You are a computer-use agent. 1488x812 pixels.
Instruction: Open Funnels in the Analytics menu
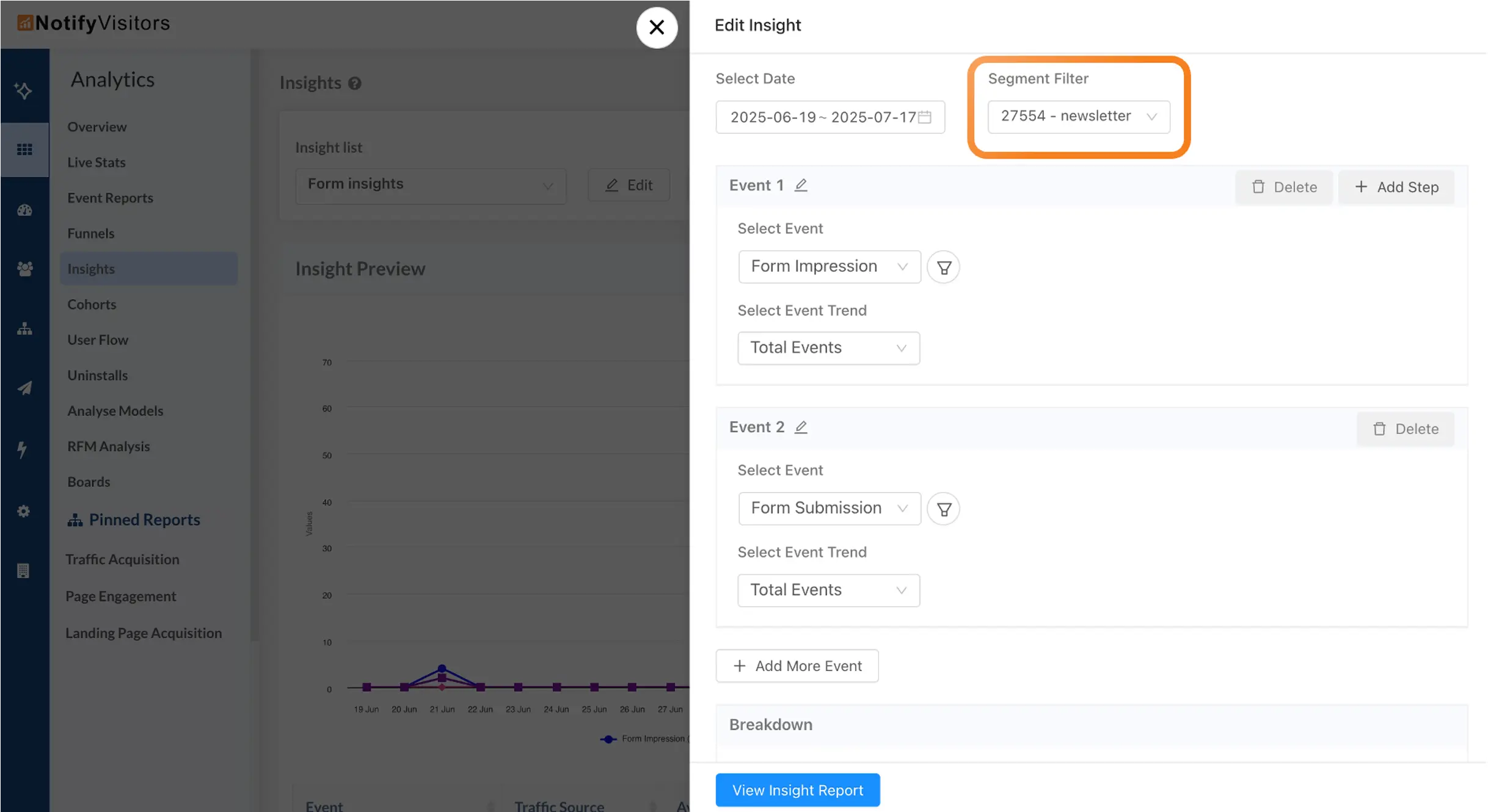[90, 233]
